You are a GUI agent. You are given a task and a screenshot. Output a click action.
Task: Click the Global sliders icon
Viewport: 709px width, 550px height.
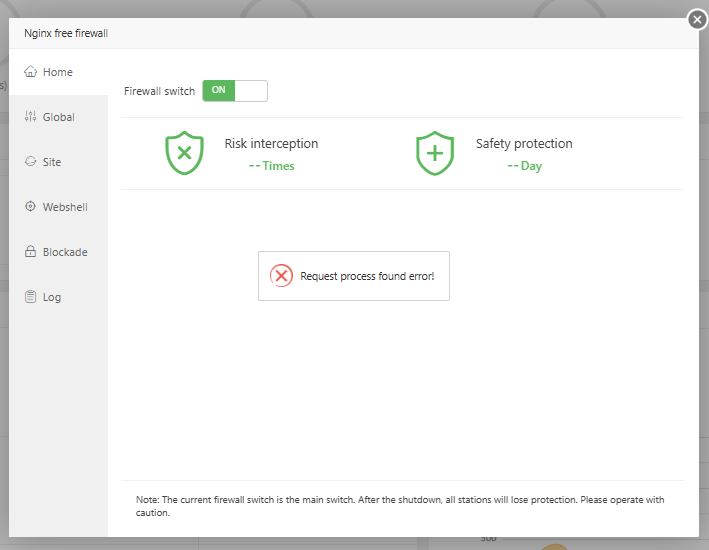click(30, 117)
